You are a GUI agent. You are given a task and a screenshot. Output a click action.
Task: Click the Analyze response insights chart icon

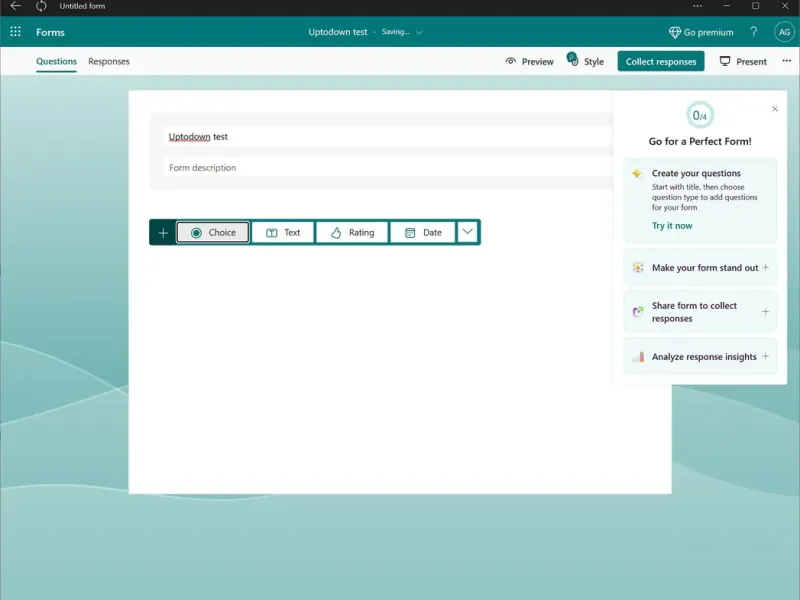point(638,357)
